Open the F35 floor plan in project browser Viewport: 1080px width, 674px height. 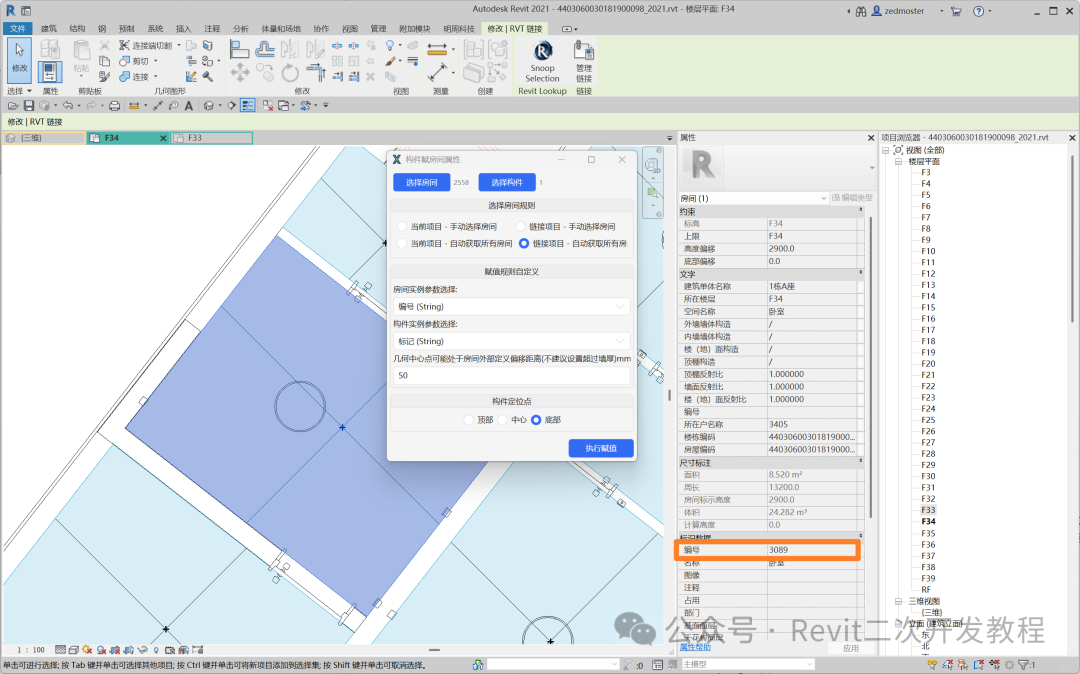click(x=928, y=533)
